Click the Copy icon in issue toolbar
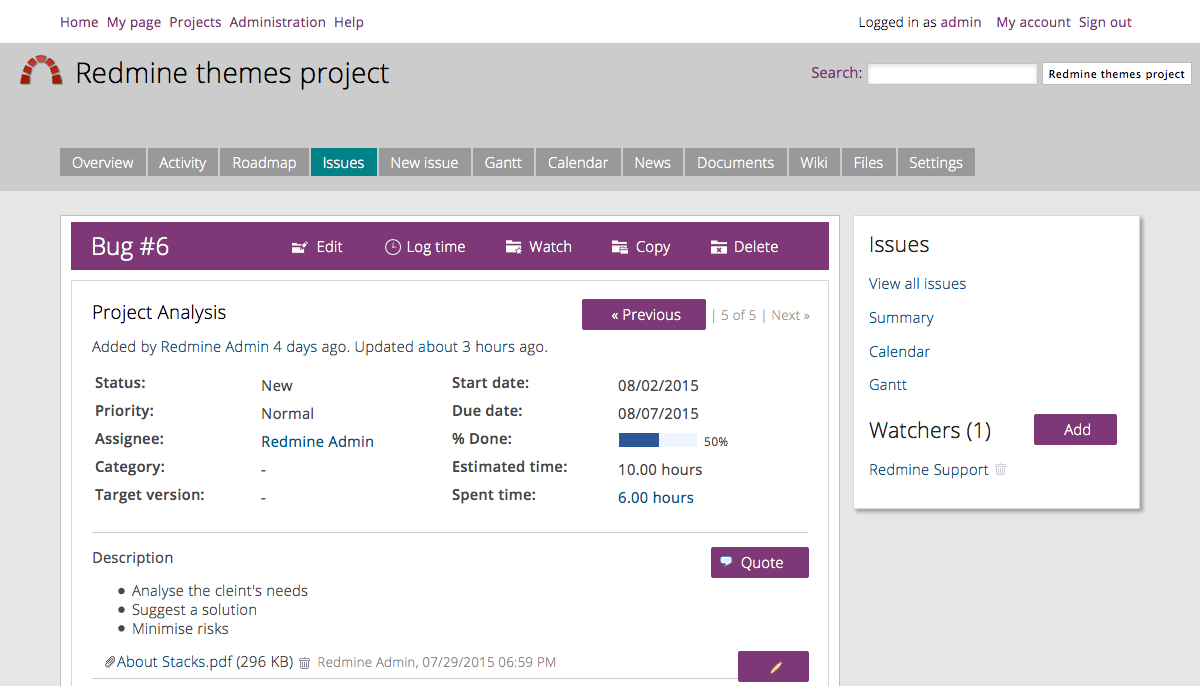1200x686 pixels. tap(620, 247)
